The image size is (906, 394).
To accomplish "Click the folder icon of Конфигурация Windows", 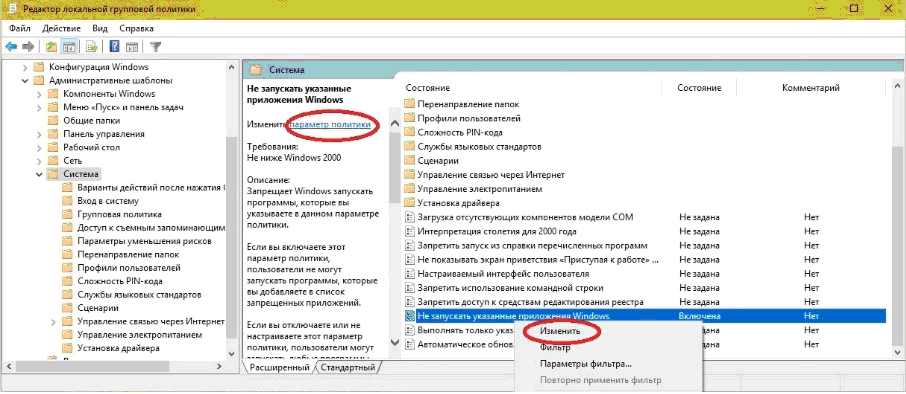I will point(39,67).
